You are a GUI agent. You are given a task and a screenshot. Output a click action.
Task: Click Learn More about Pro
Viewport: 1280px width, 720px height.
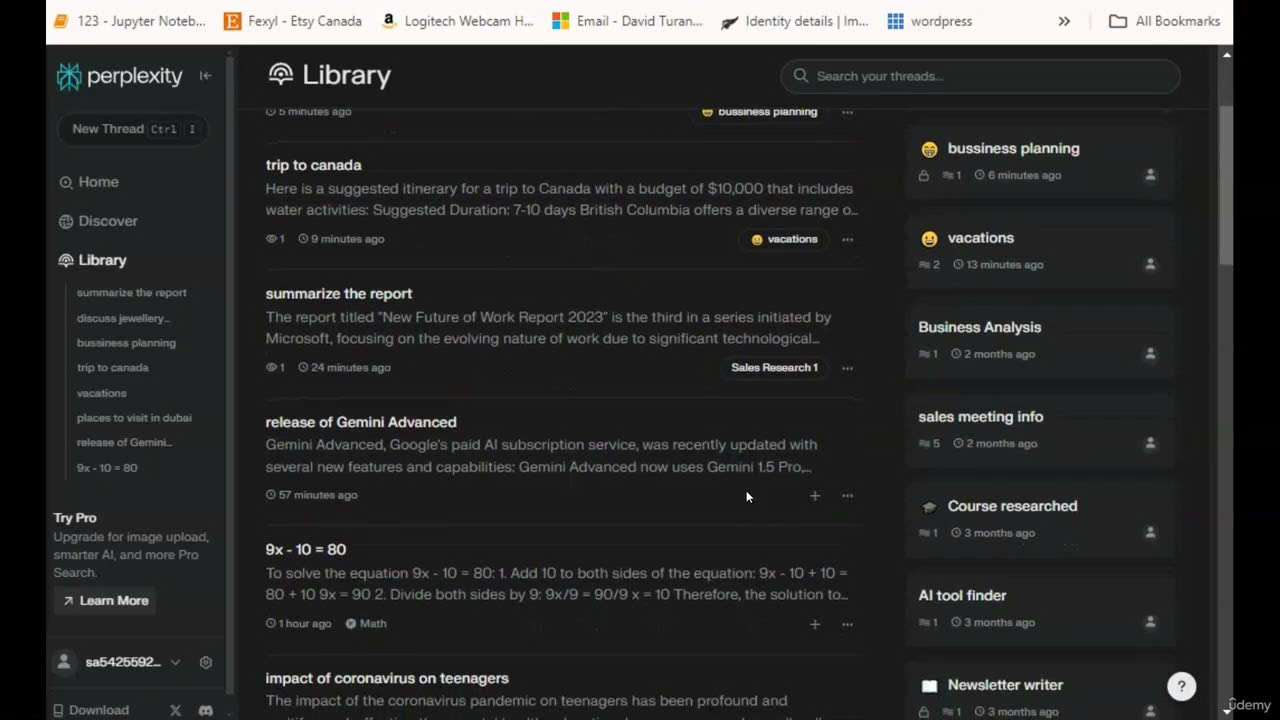105,601
